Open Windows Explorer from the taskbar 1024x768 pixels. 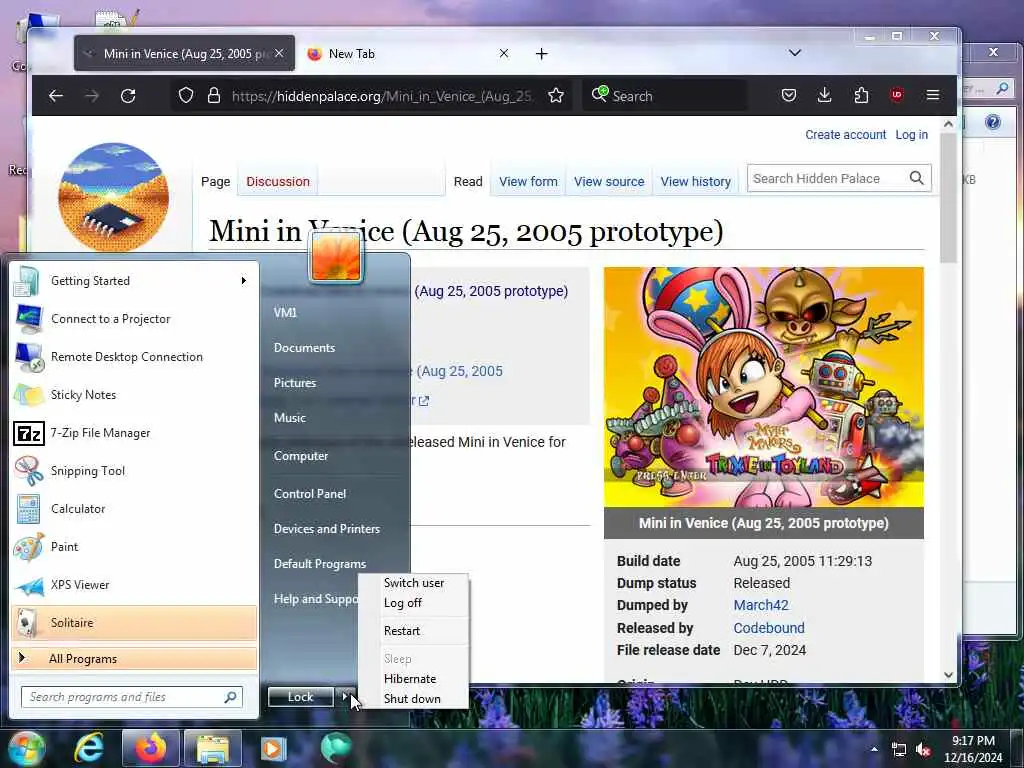coord(213,748)
